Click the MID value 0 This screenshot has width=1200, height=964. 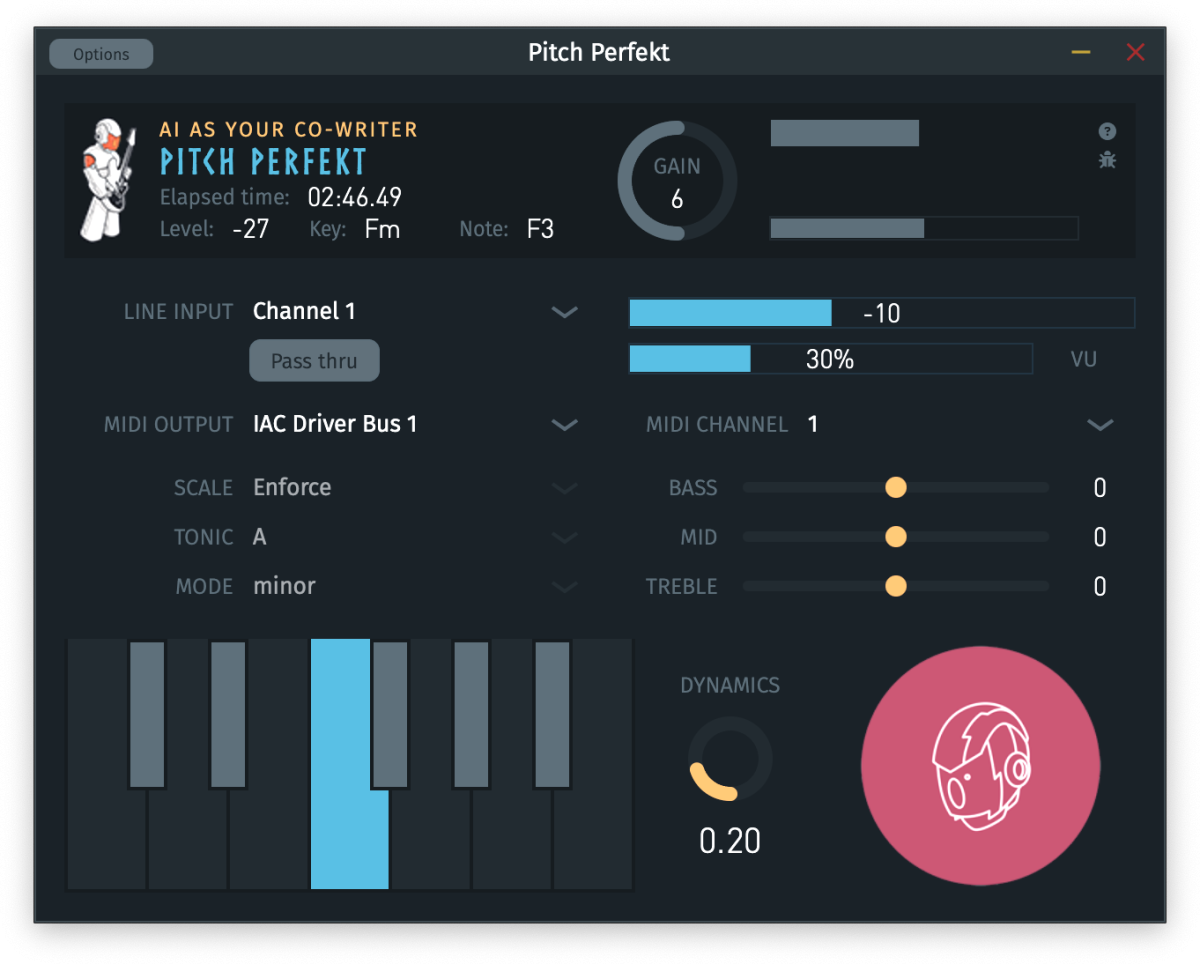(x=1100, y=538)
